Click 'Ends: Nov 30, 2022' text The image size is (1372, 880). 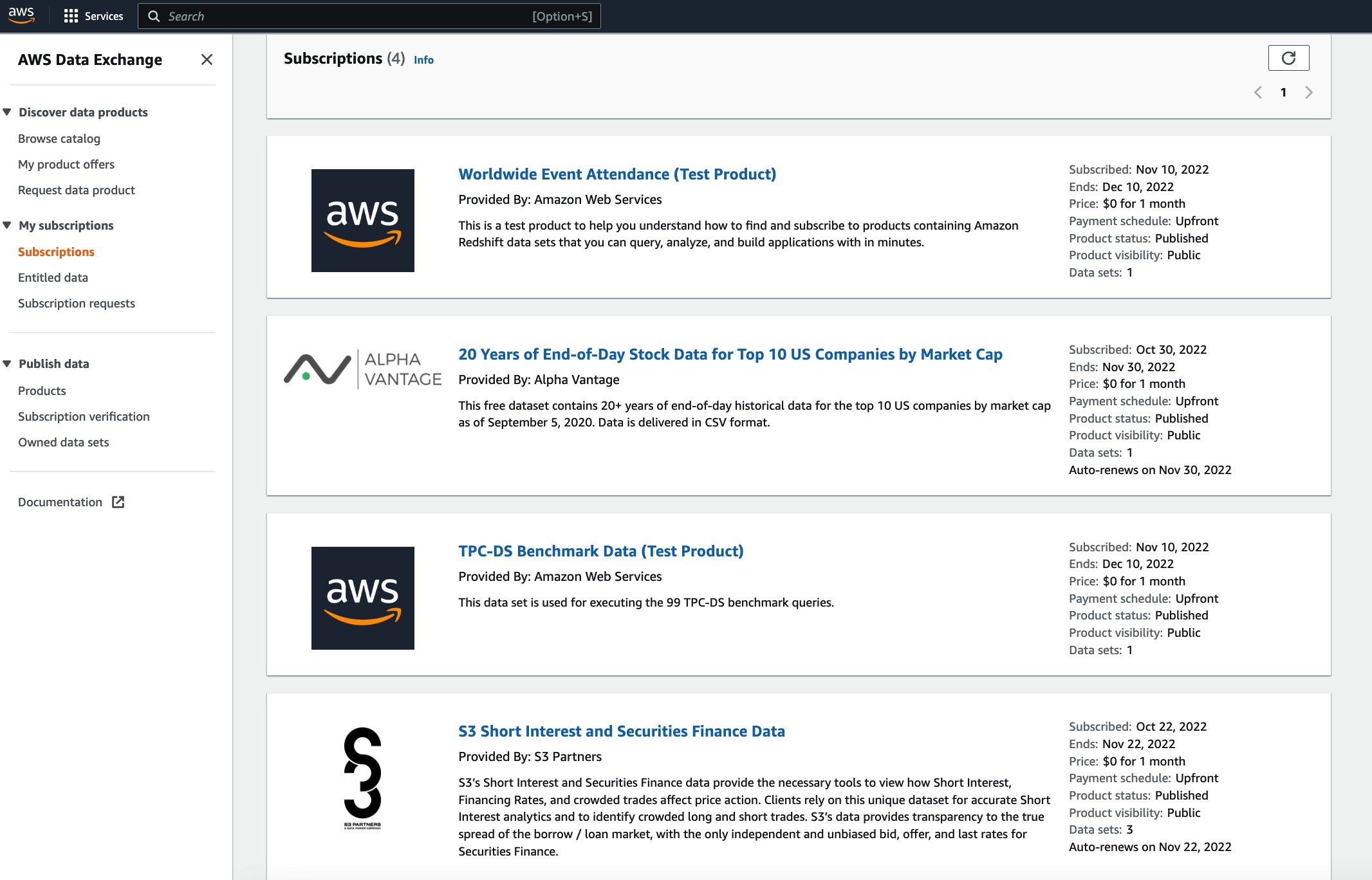point(1122,367)
